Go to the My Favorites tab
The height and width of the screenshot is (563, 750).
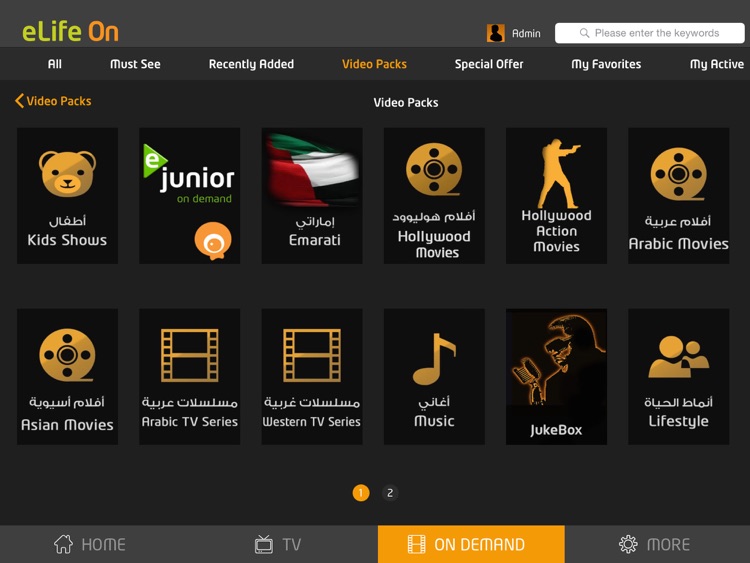coord(606,64)
